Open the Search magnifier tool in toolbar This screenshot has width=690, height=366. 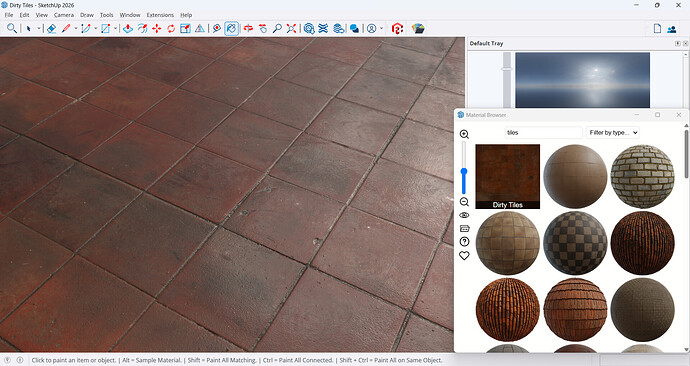(11, 29)
